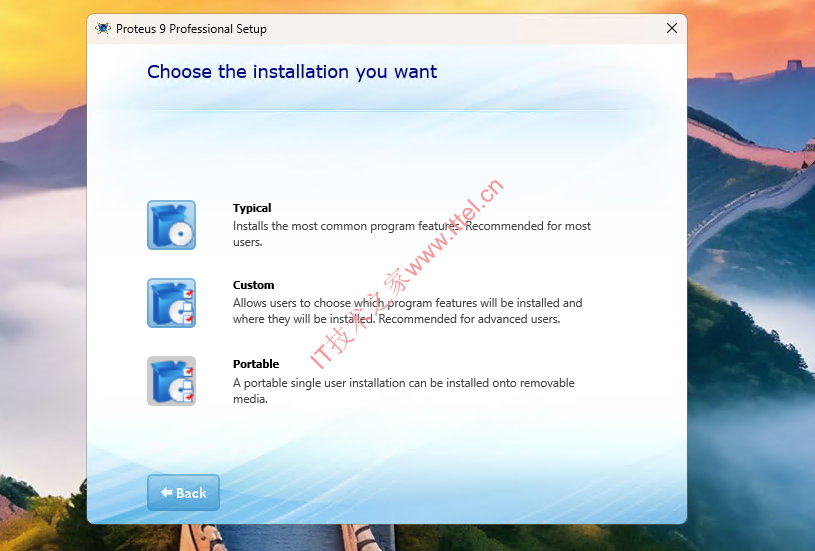The height and width of the screenshot is (551, 815).
Task: Click the 'Allows users to choose which program features' description
Action: [408, 311]
